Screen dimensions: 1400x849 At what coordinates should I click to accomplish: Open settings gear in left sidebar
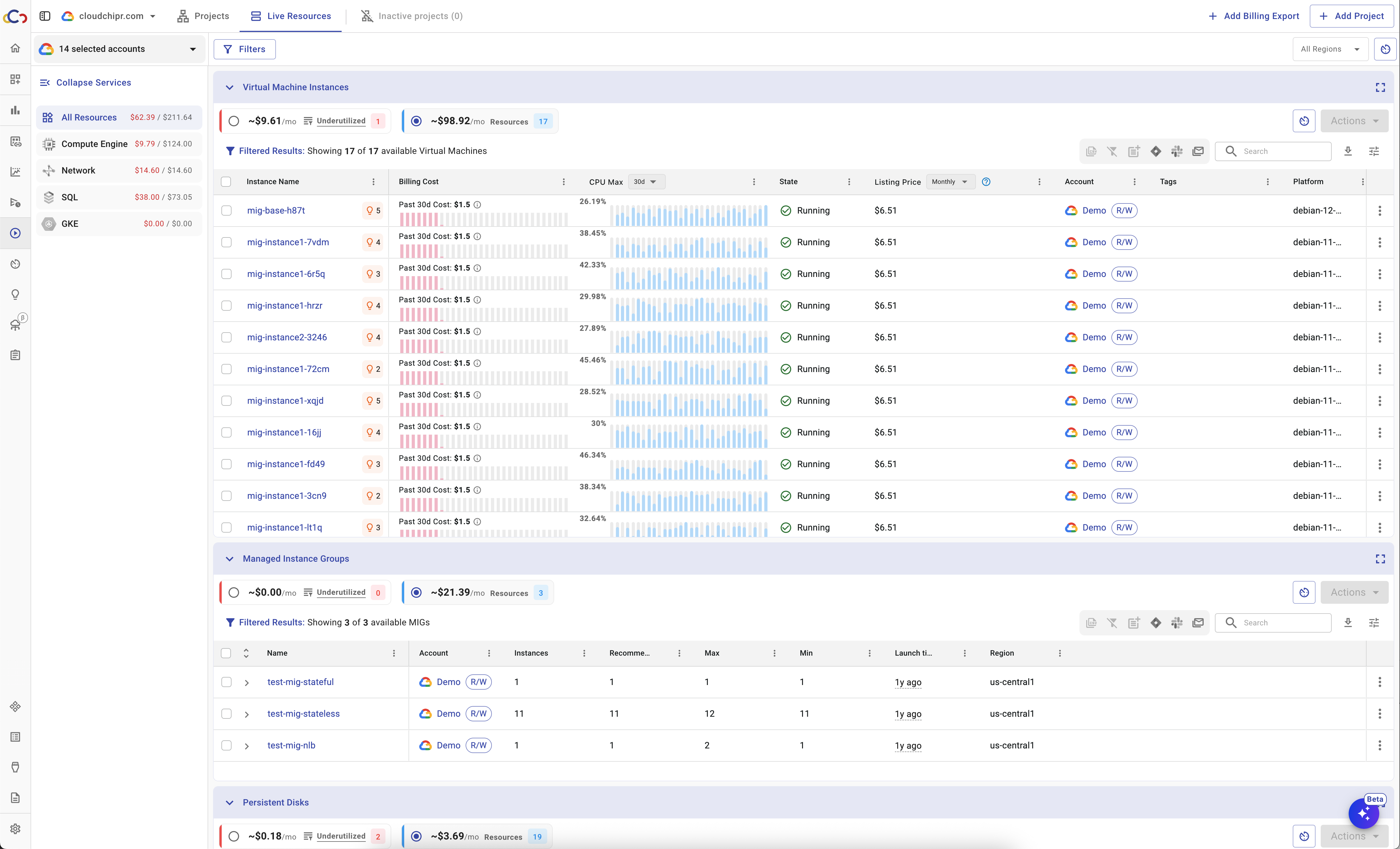(x=15, y=829)
